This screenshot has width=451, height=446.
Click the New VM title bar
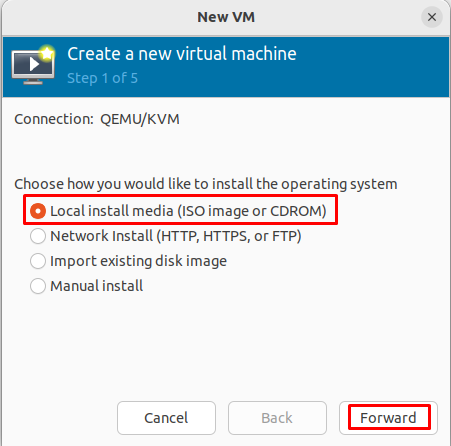(x=226, y=17)
